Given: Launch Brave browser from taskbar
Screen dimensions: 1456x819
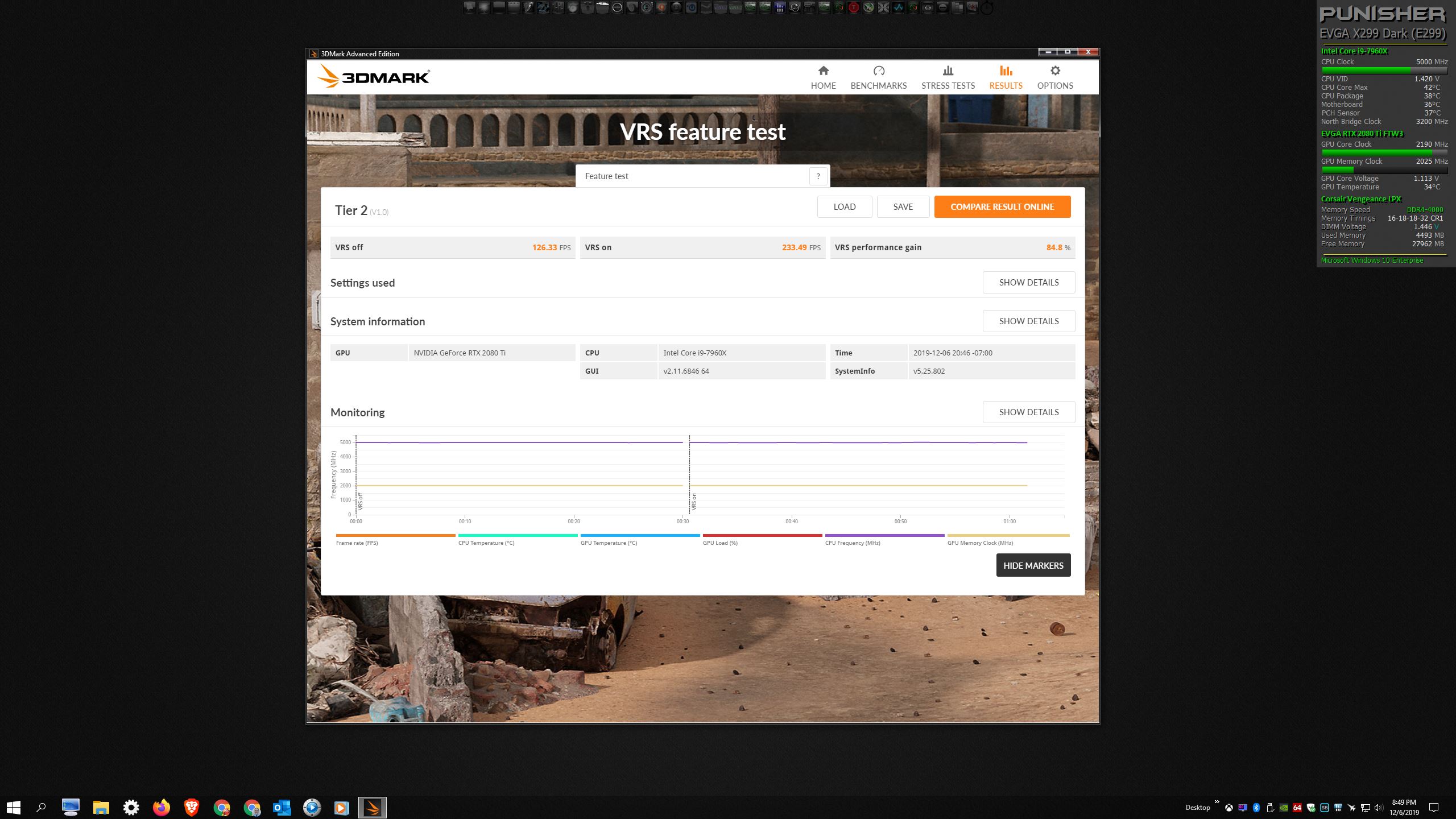Looking at the screenshot, I should [191, 807].
